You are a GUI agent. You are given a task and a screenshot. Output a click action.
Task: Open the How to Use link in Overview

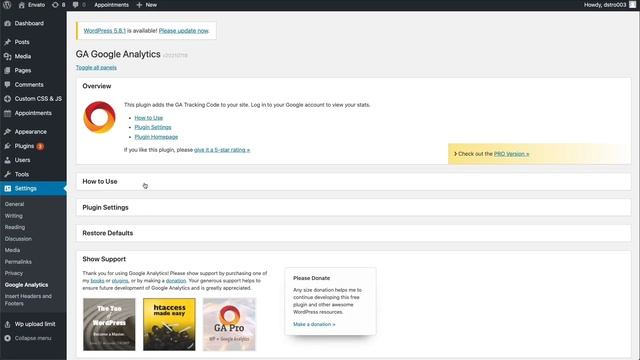(x=149, y=118)
